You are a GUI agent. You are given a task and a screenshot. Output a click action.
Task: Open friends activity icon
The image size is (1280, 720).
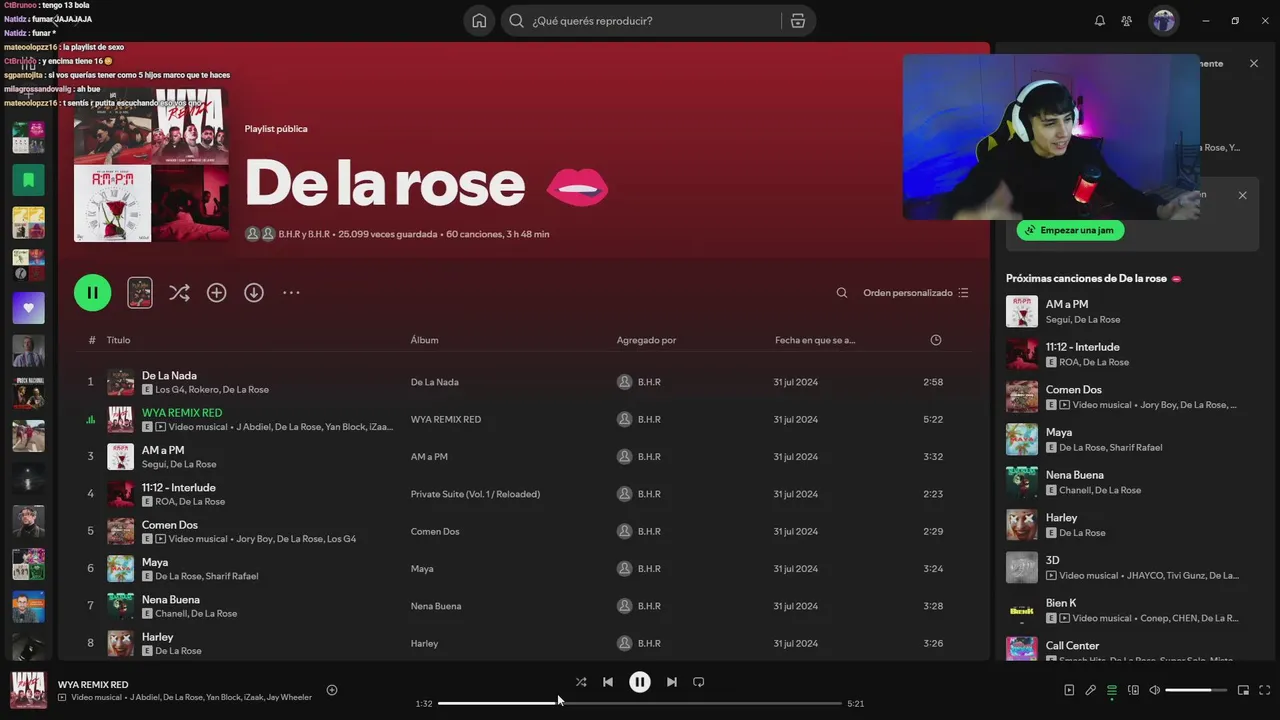pyautogui.click(x=1127, y=21)
